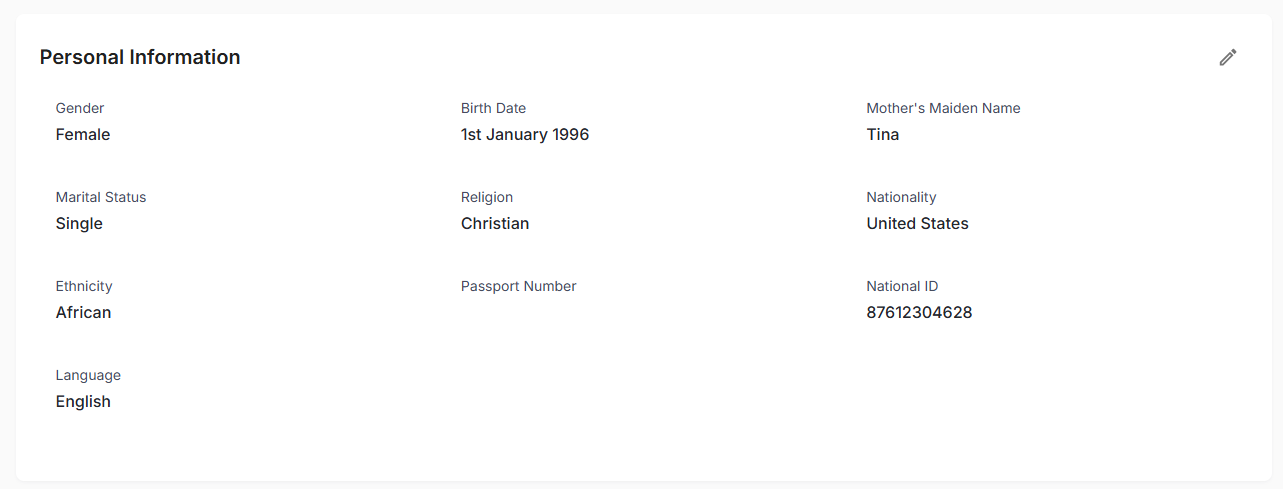Viewport: 1283px width, 489px height.
Task: Click the Religion field label
Action: pyautogui.click(x=487, y=197)
